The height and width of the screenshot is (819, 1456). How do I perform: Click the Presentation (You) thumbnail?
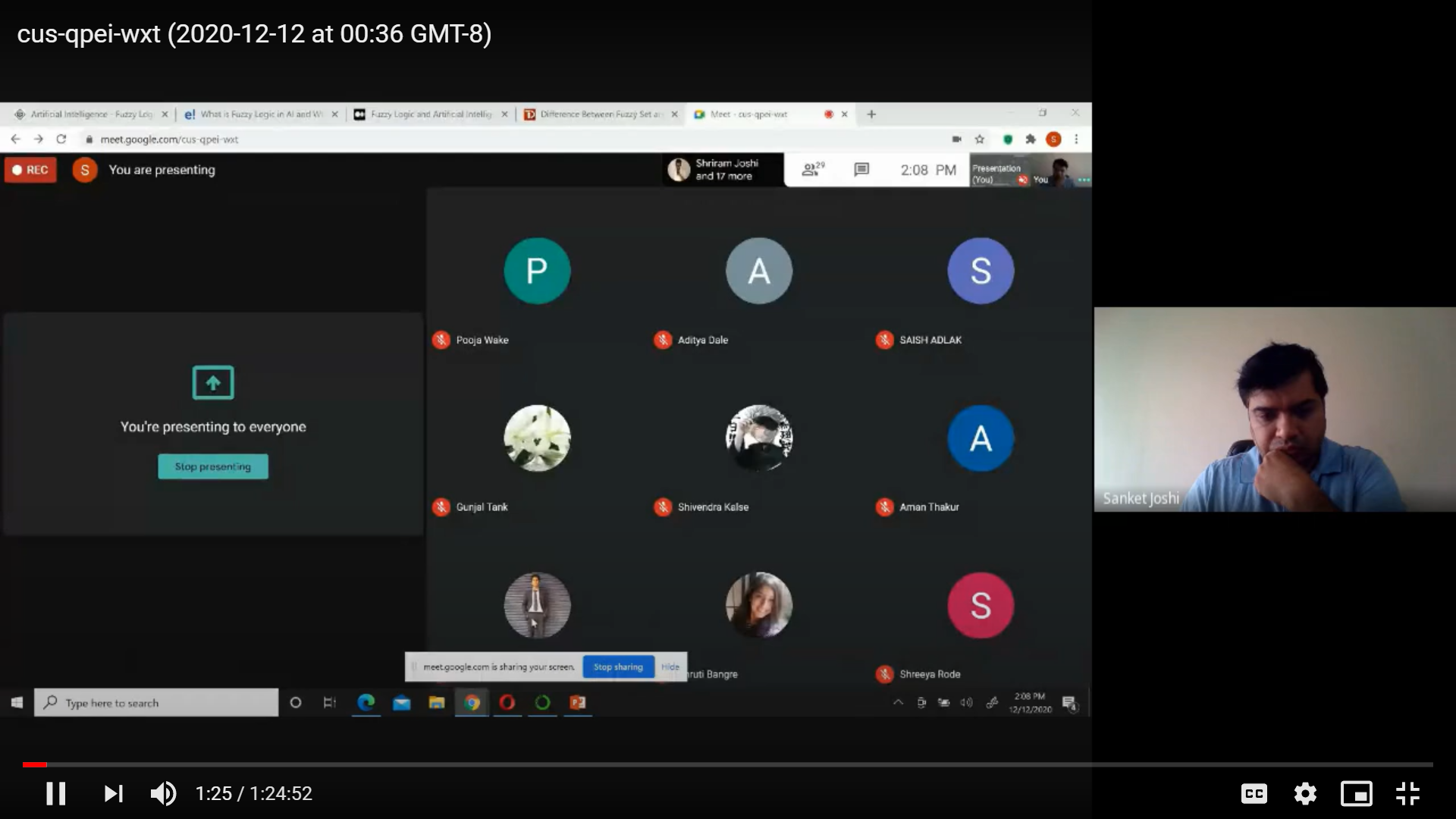tap(999, 171)
